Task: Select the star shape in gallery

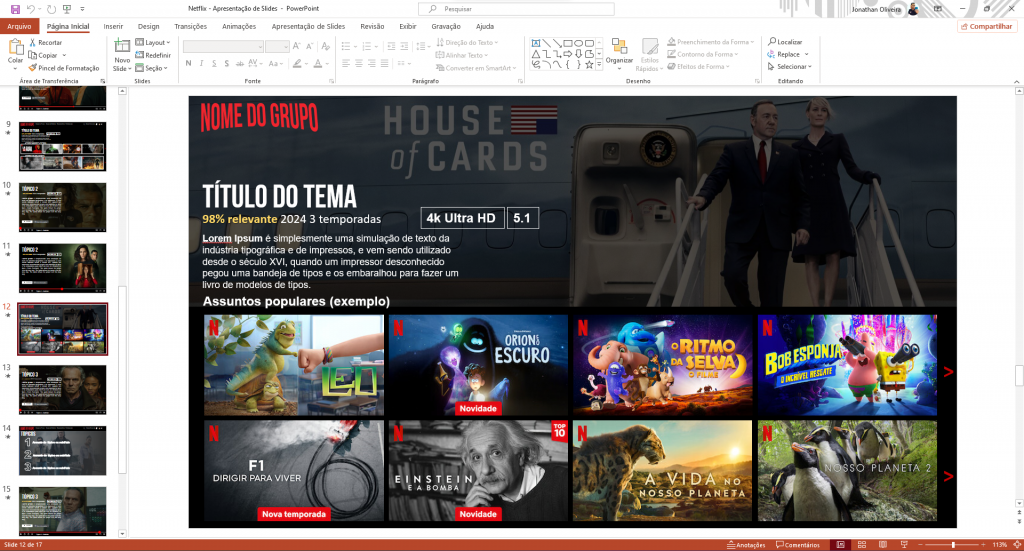Action: pos(589,65)
